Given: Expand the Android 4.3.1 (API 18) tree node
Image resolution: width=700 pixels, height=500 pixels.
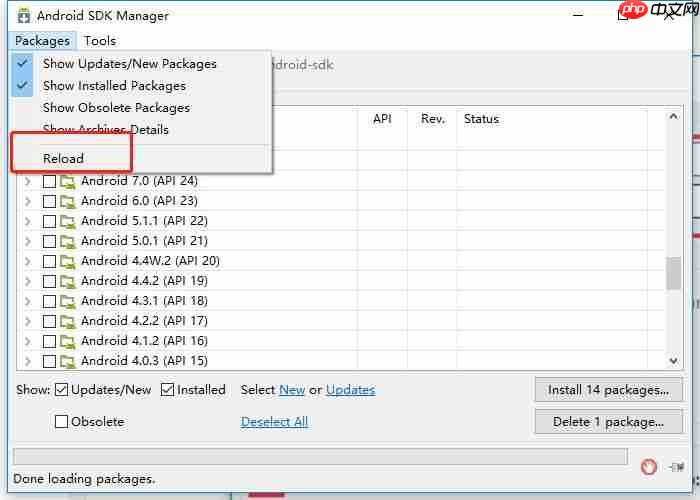Looking at the screenshot, I should (x=28, y=302).
